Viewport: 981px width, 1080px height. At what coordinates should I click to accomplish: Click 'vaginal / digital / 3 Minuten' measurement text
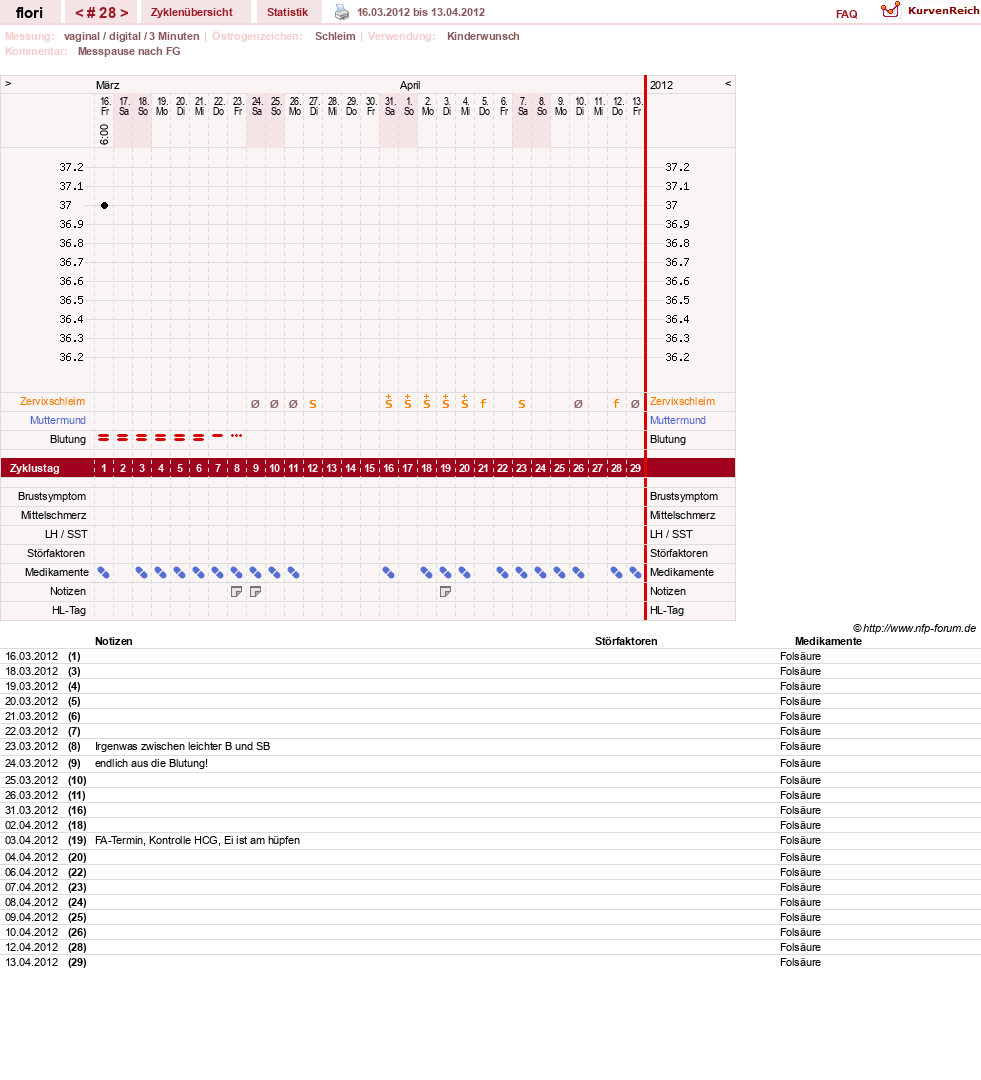click(132, 36)
